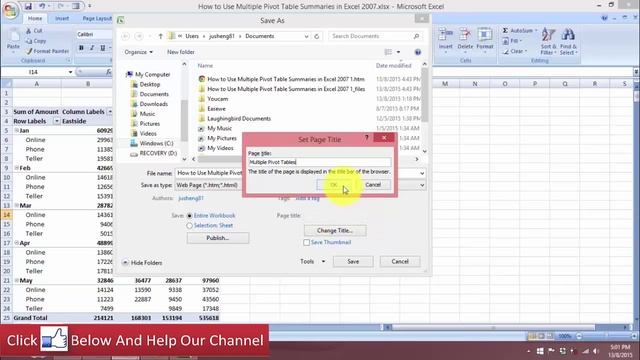Click the Search Documents field
The width and height of the screenshot is (640, 360).
coord(375,36)
